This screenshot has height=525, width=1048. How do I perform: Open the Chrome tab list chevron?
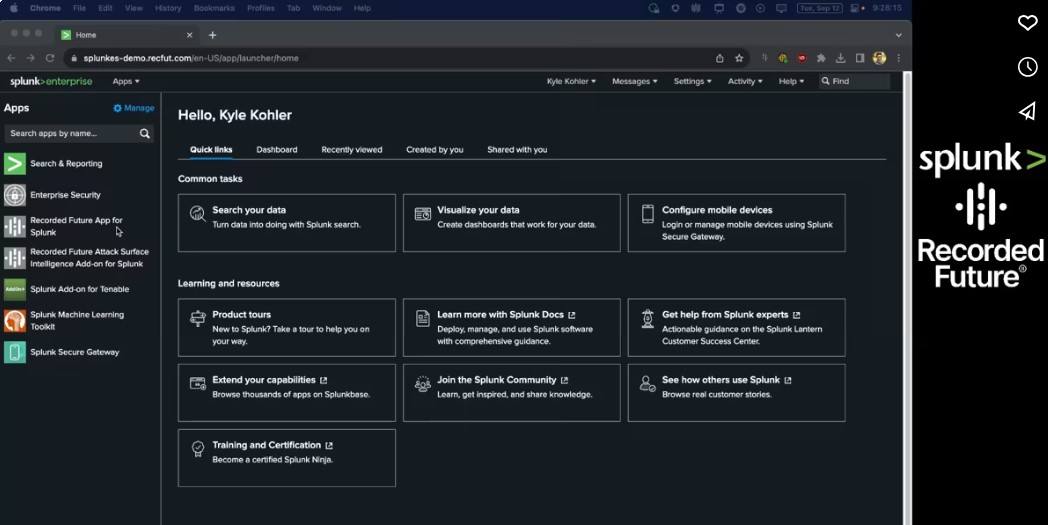pyautogui.click(x=898, y=35)
